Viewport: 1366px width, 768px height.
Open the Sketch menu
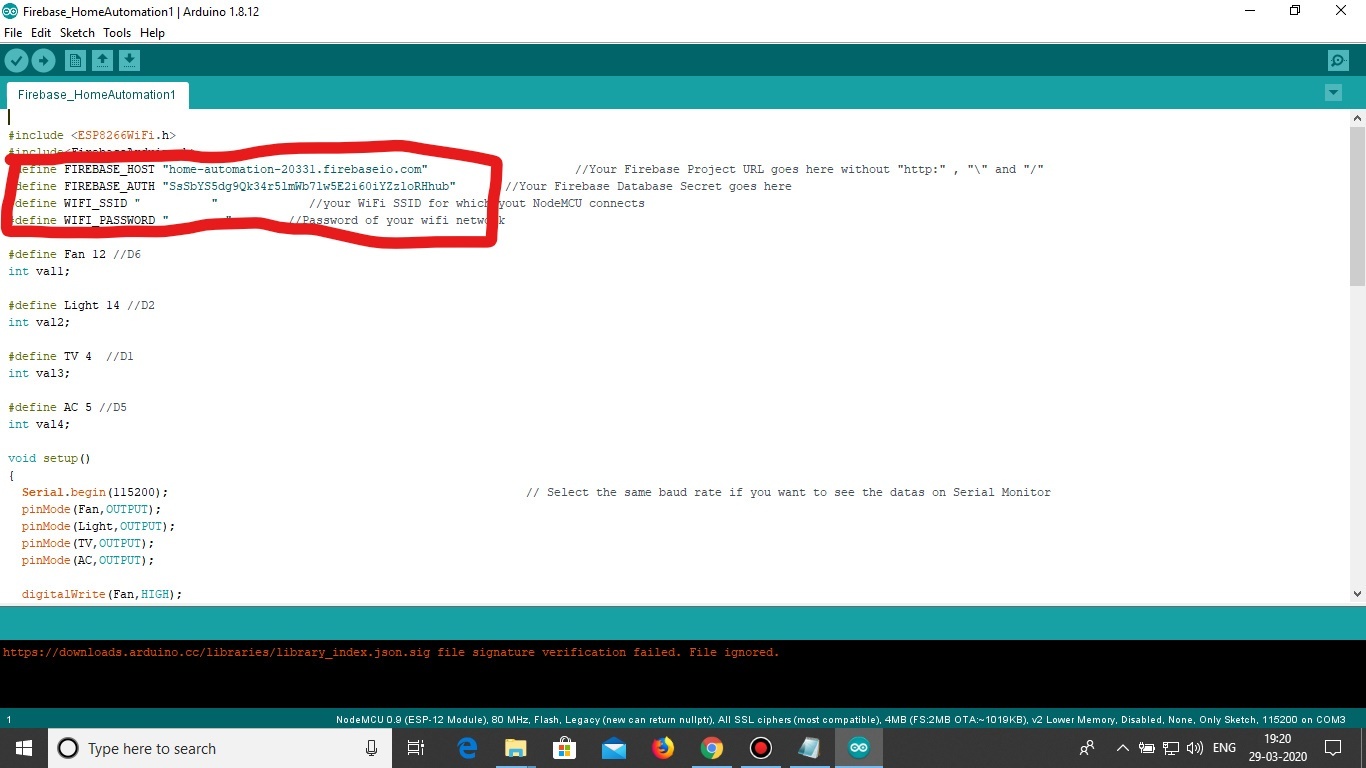tap(77, 33)
